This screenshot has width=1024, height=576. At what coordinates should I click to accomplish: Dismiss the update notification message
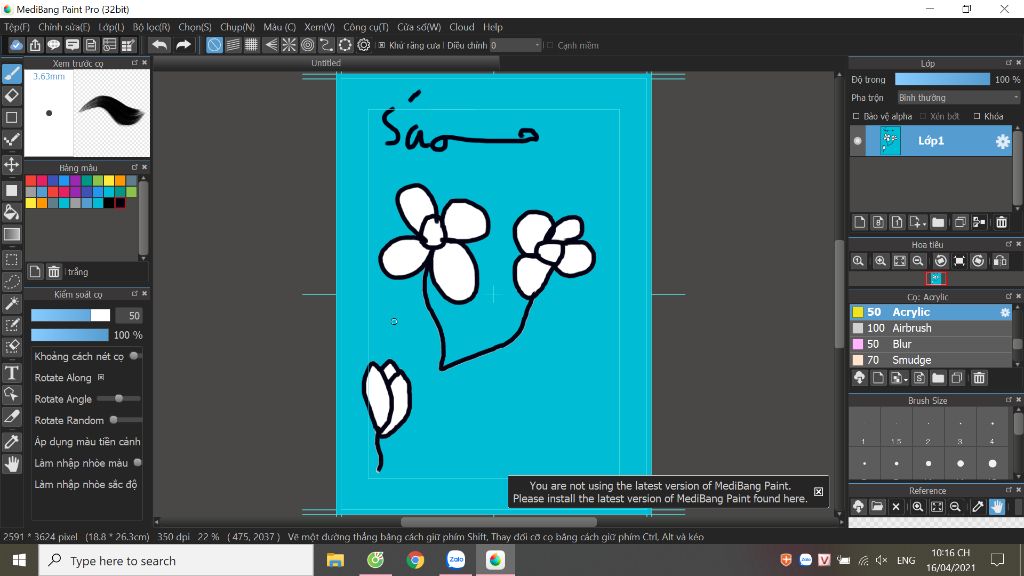[x=818, y=492]
